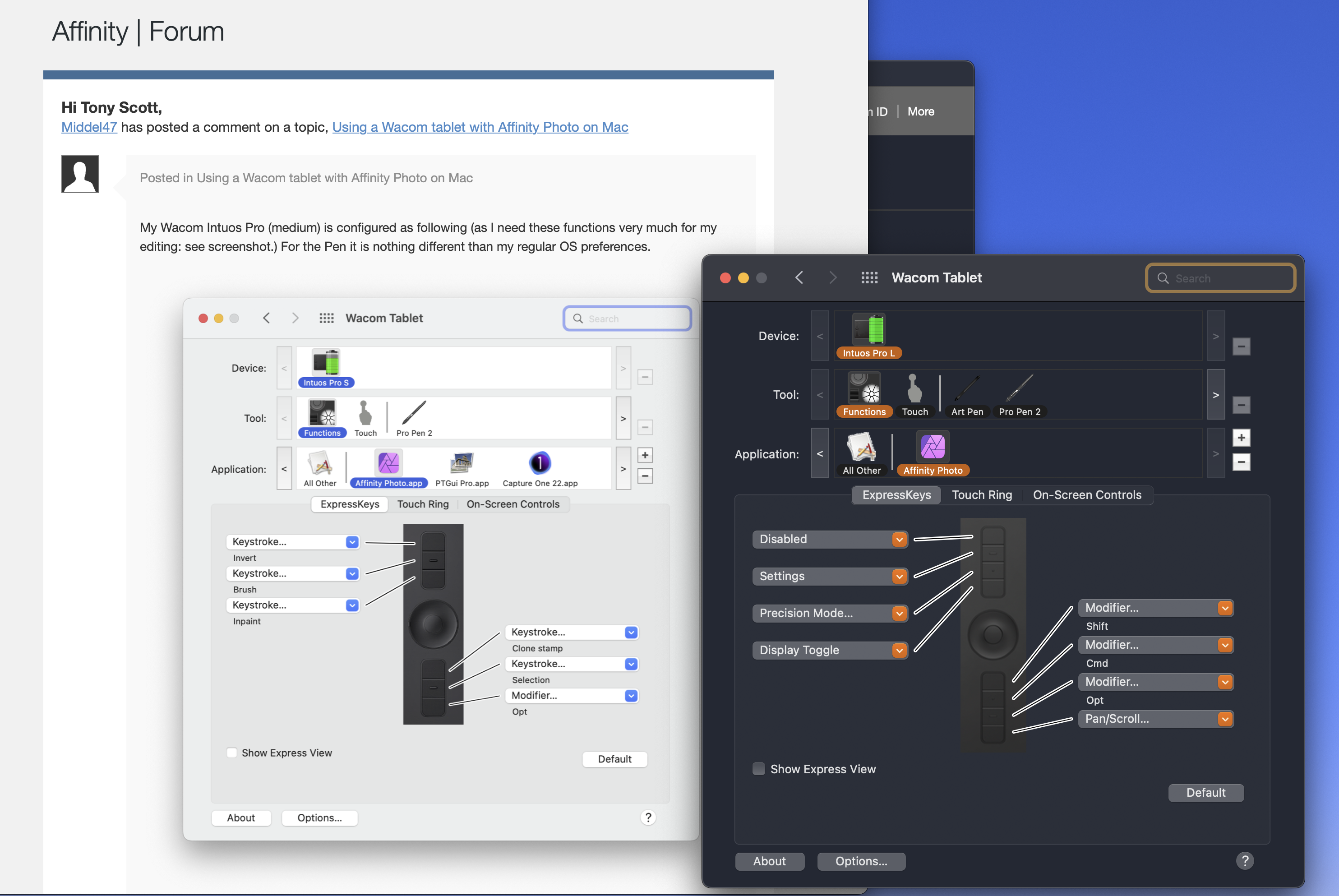Open Using a Wacom tablet topic link
1339x896 pixels.
coord(480,127)
